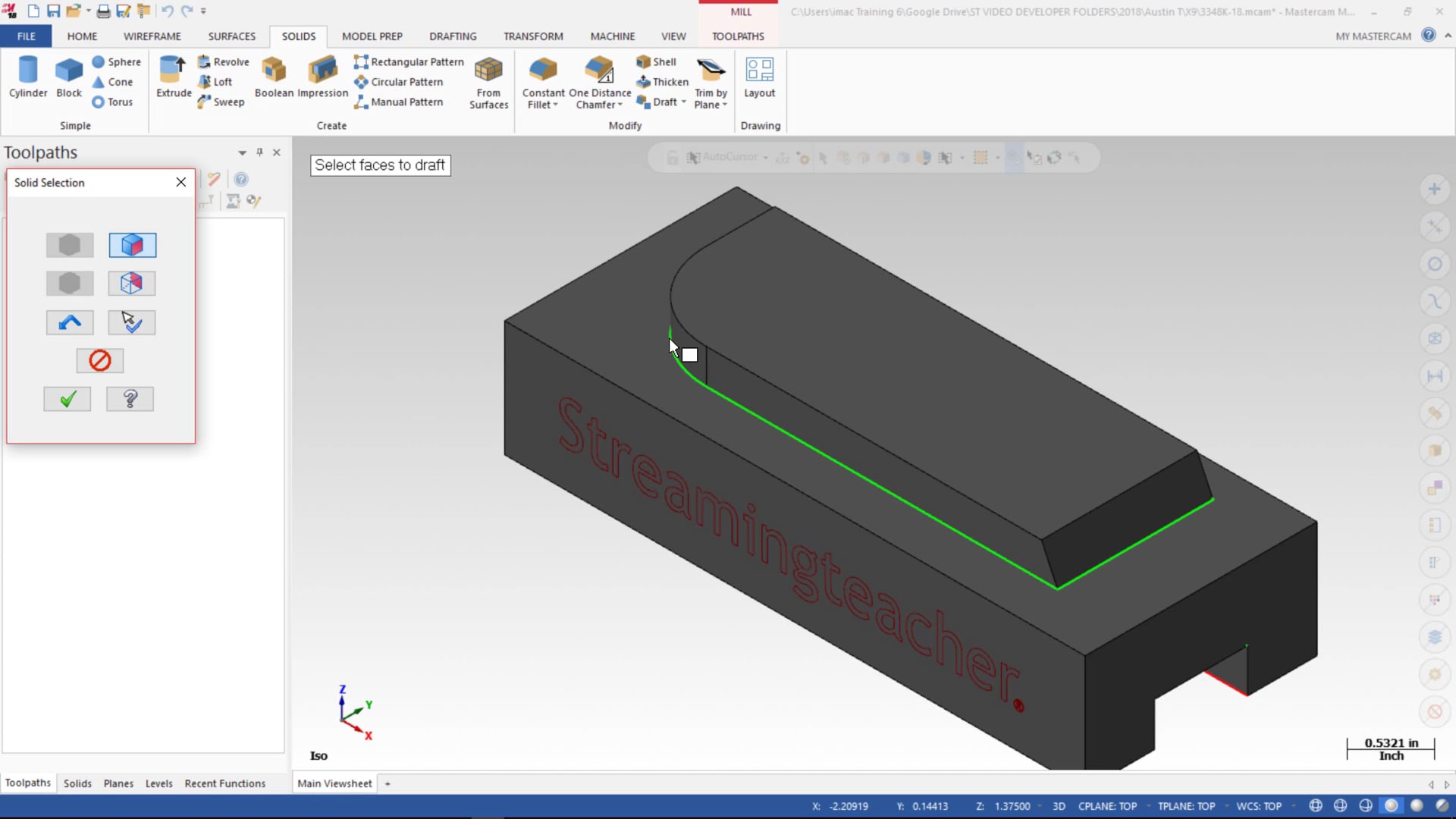Viewport: 1456px width, 819px height.
Task: Save the file from quick access toolbar
Action: tap(53, 11)
